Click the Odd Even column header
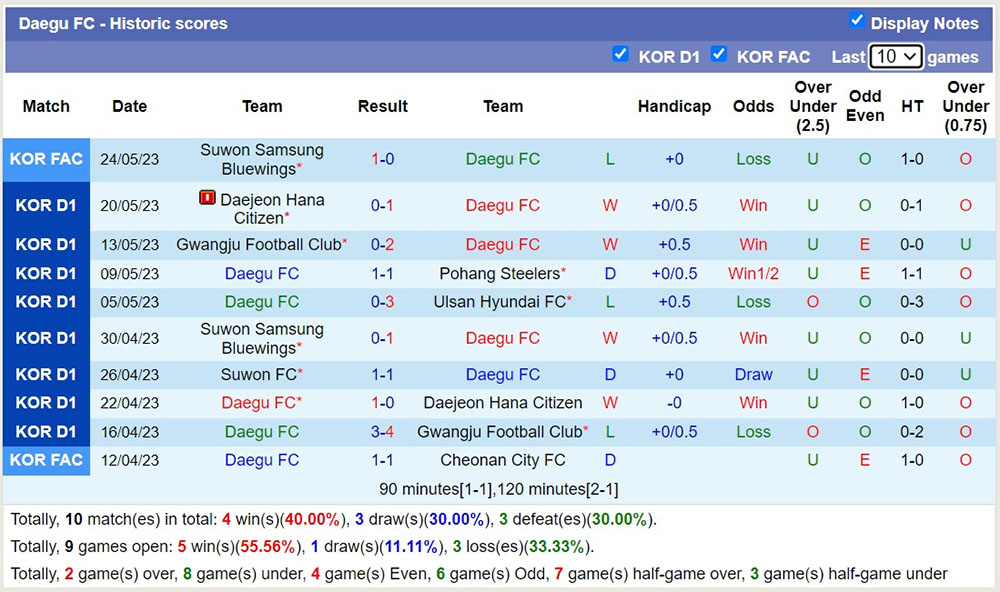This screenshot has width=1000, height=592. [x=865, y=106]
